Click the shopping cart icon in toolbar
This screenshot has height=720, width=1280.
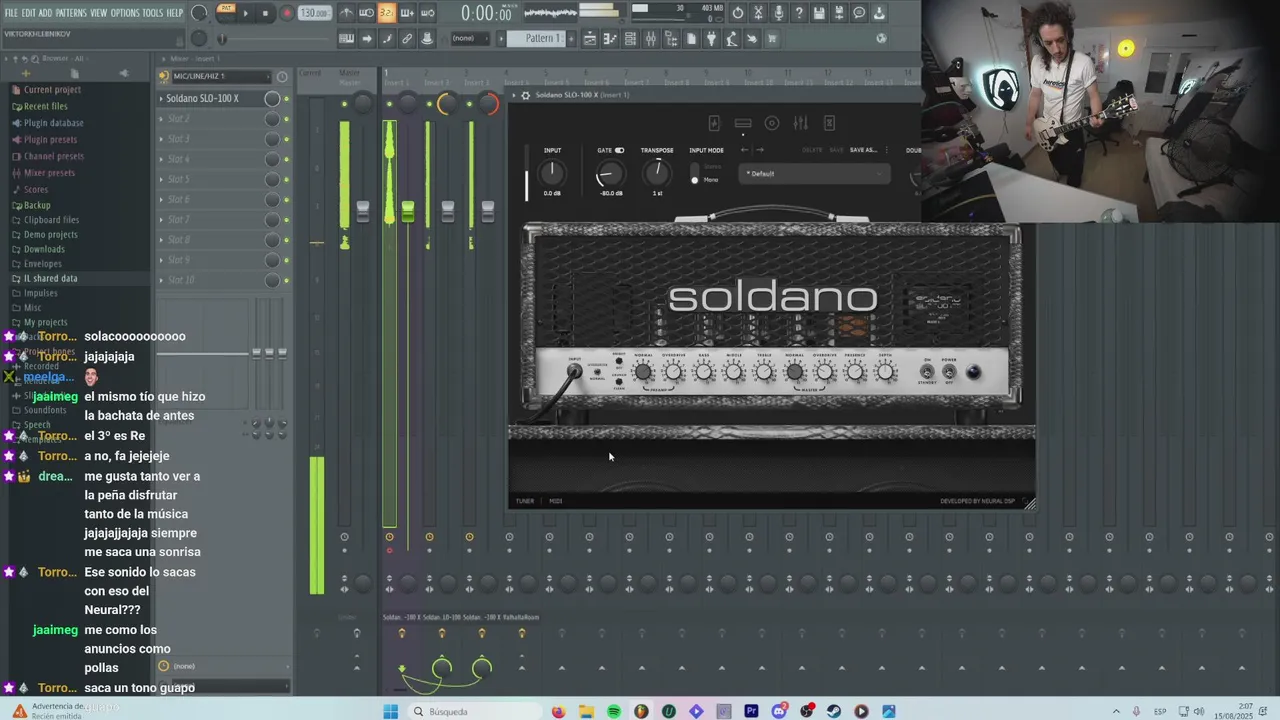click(x=772, y=38)
